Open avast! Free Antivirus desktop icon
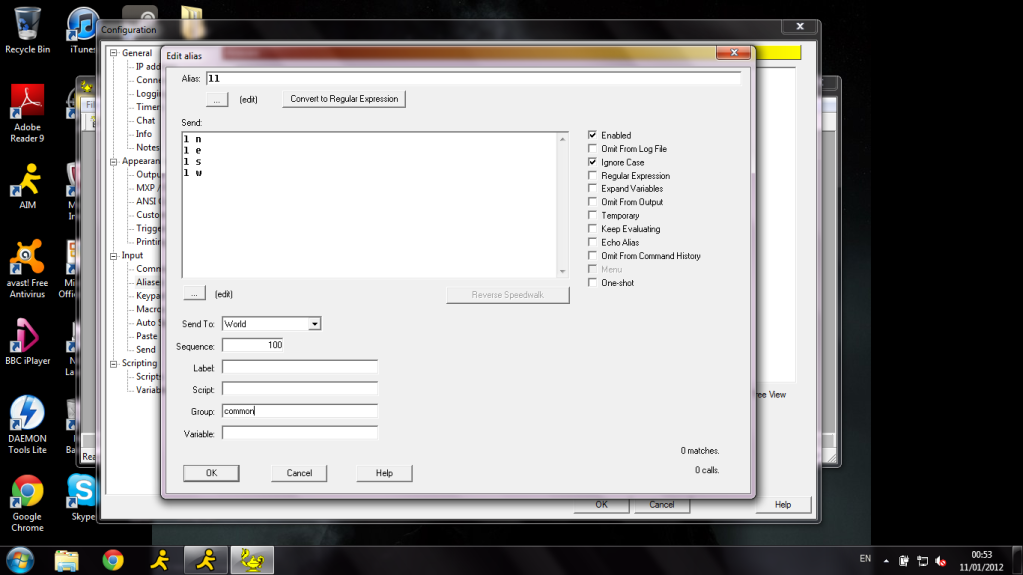This screenshot has height=575, width=1023. (x=27, y=269)
